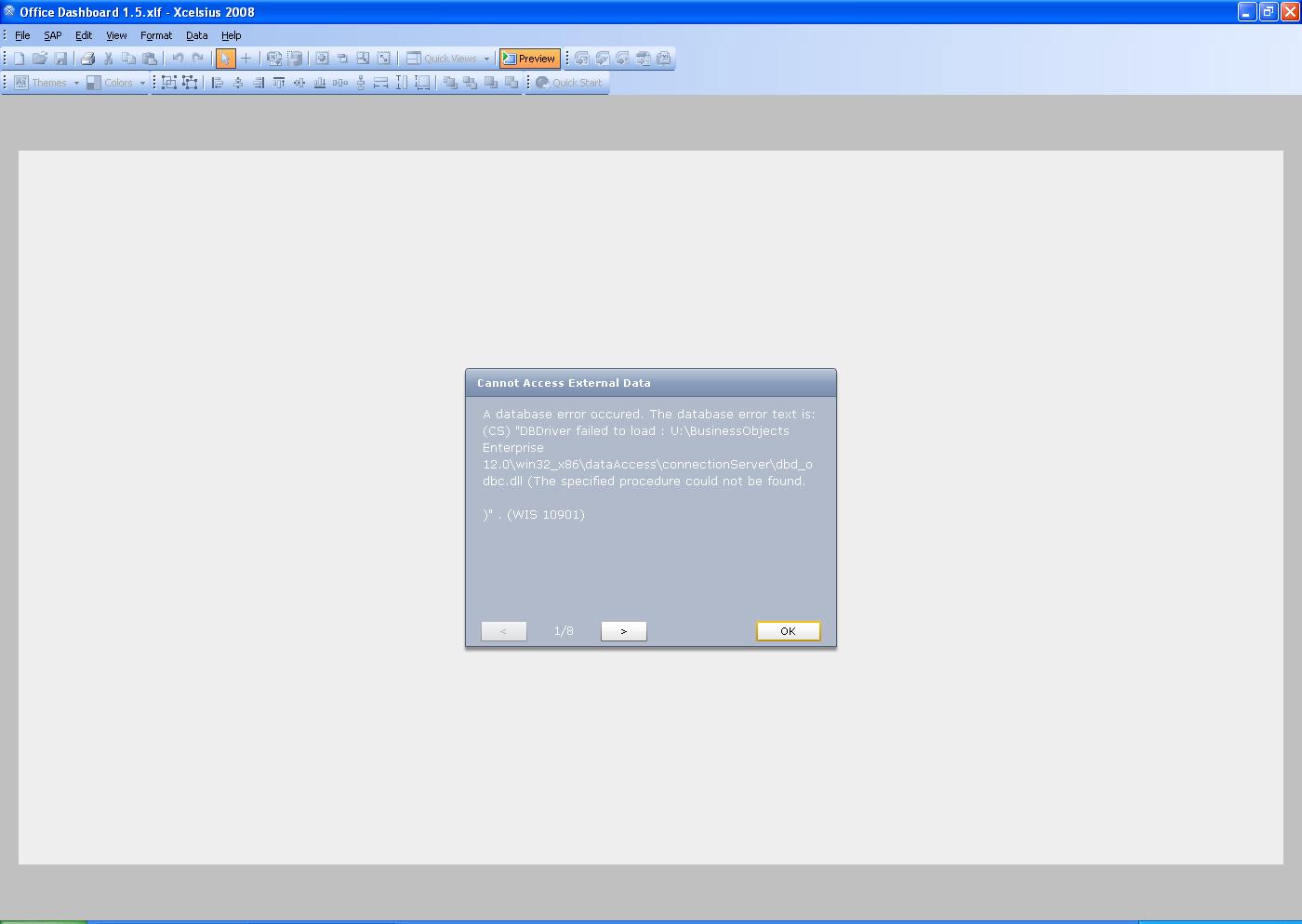Launch Quick Start from the toolbar
Image resolution: width=1302 pixels, height=924 pixels.
pos(568,83)
